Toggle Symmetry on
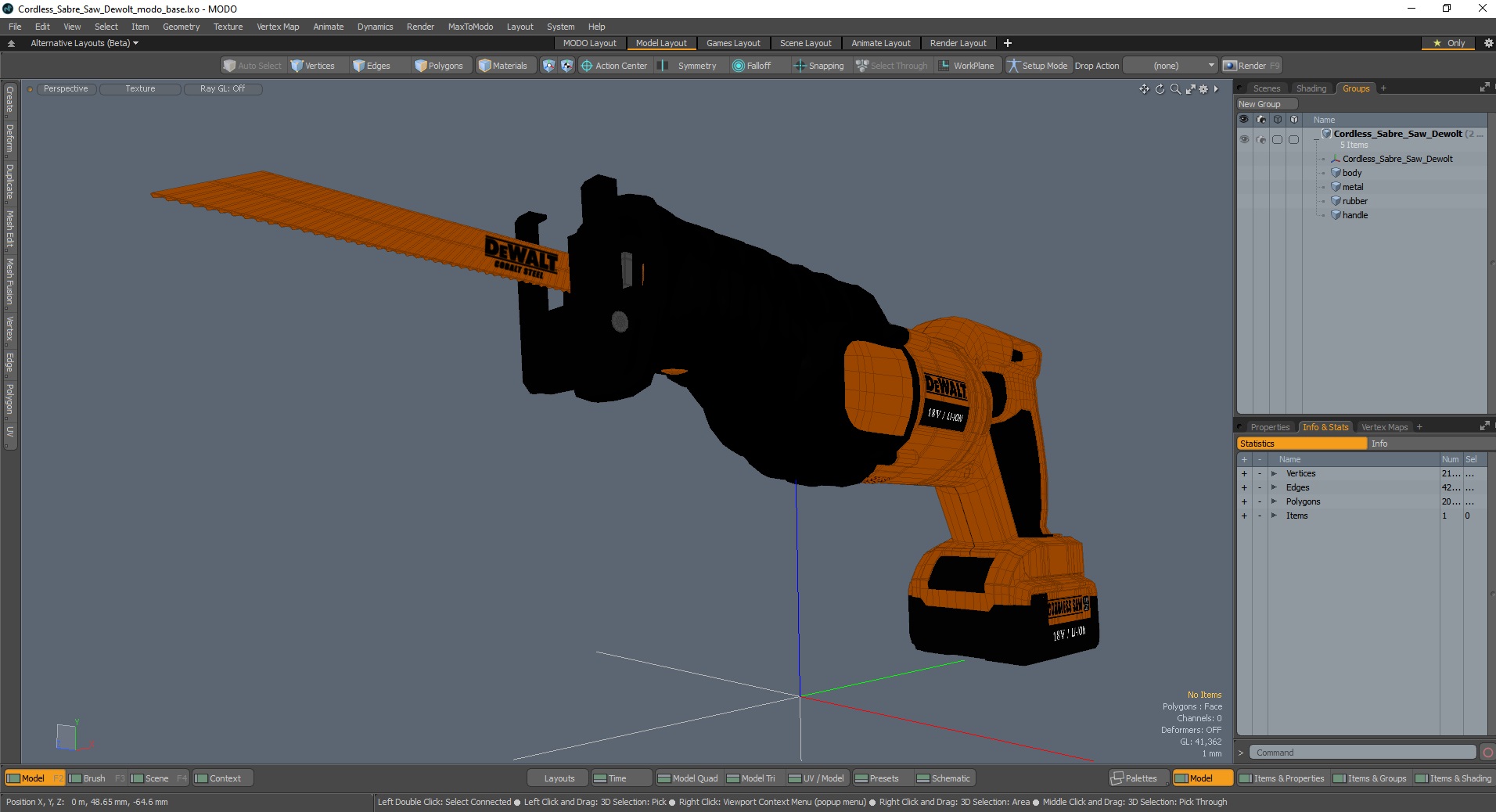This screenshot has width=1496, height=812. (688, 66)
